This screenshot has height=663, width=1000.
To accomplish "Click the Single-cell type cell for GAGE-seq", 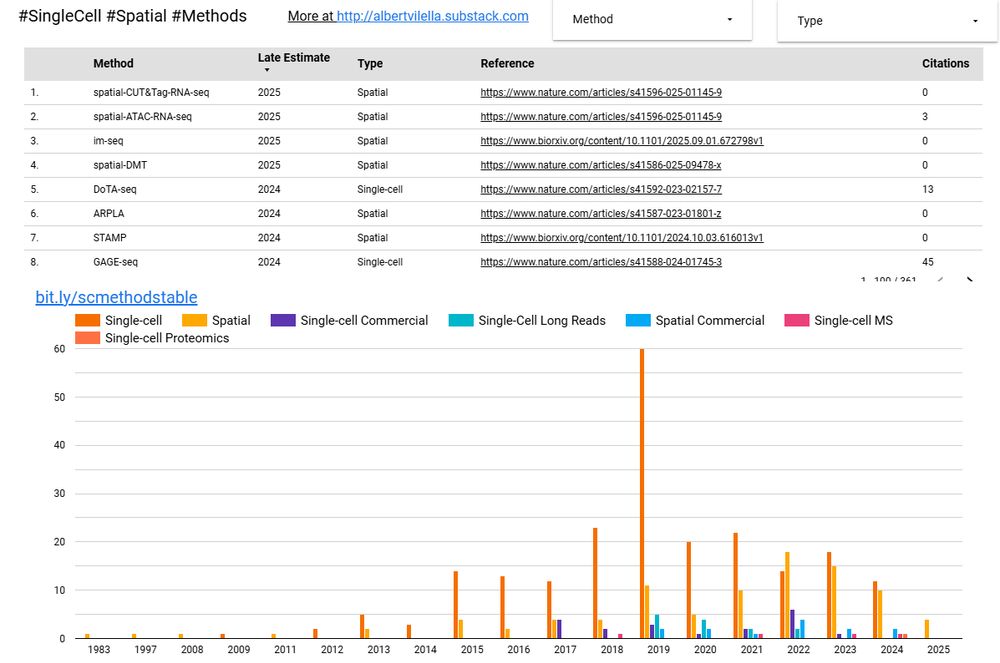I will [380, 262].
